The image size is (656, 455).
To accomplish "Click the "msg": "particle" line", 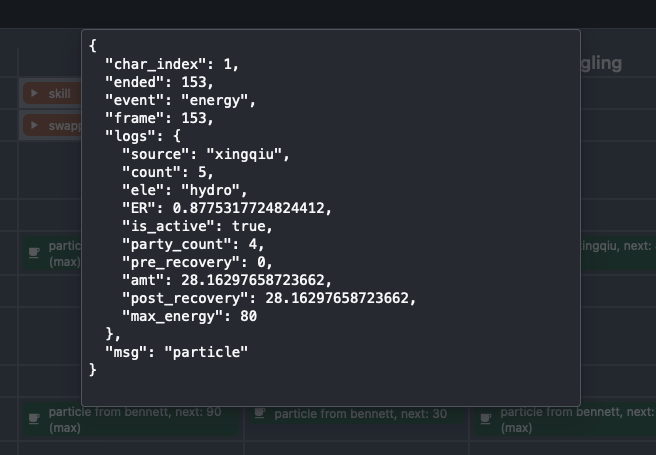I will [x=176, y=352].
